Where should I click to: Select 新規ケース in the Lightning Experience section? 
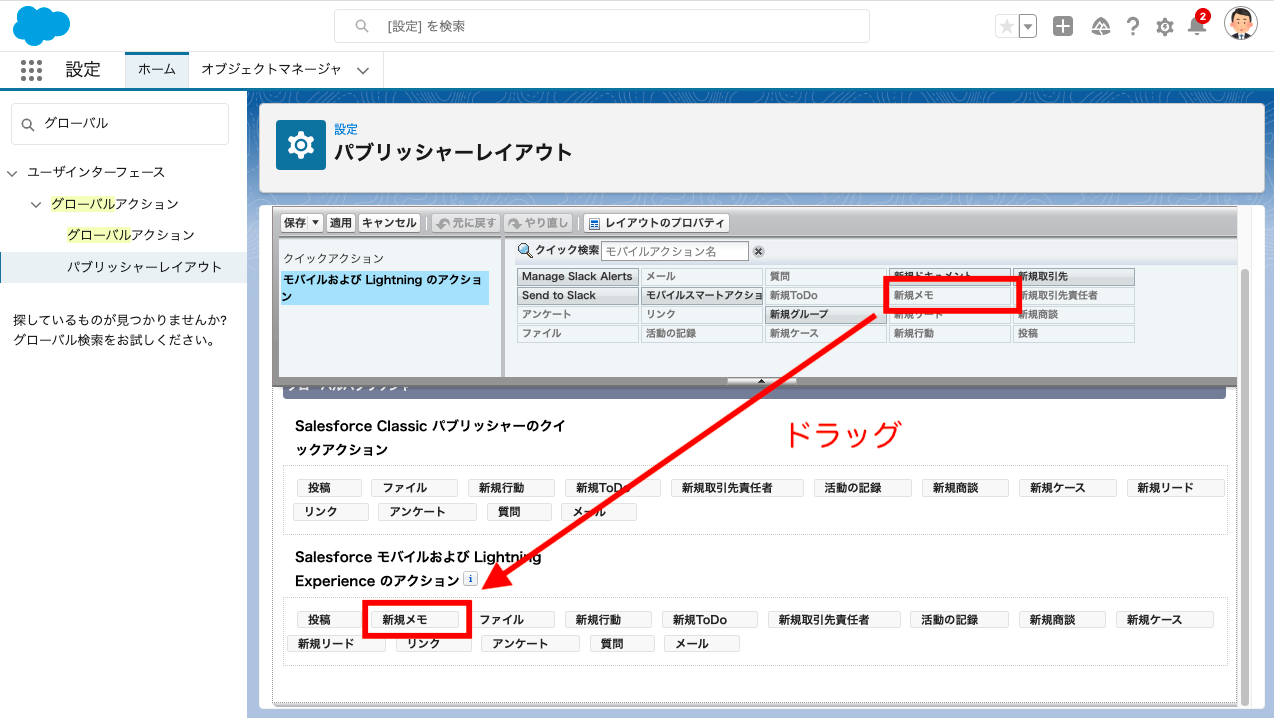(1164, 620)
